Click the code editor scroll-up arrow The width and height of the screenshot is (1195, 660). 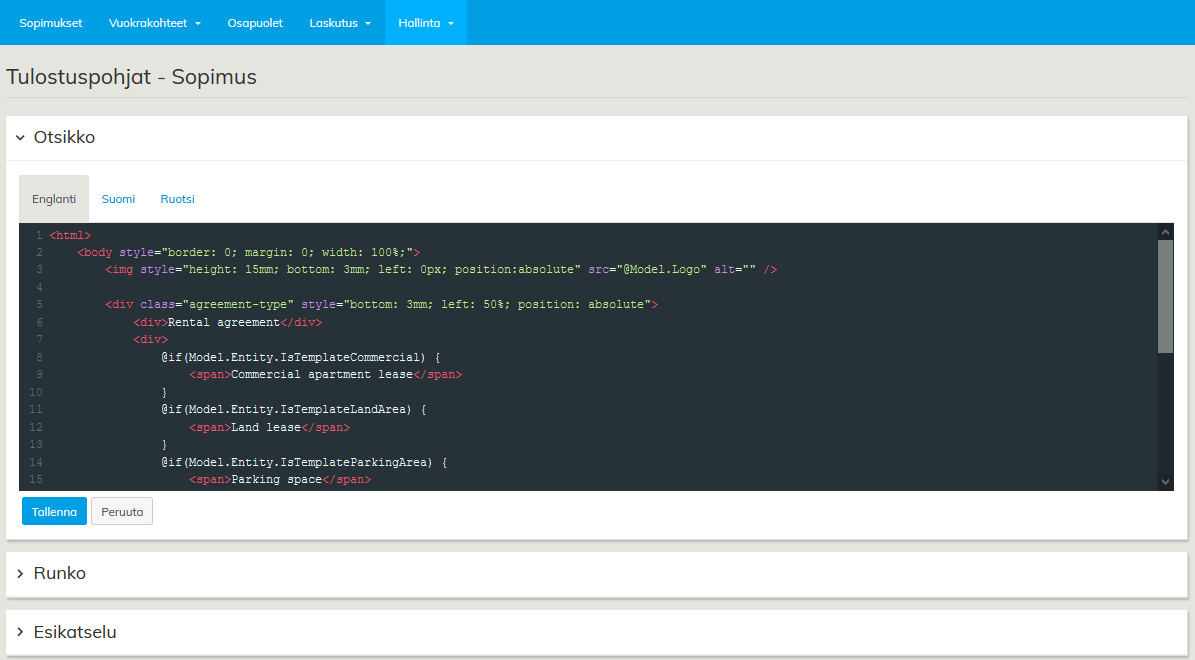[1165, 232]
